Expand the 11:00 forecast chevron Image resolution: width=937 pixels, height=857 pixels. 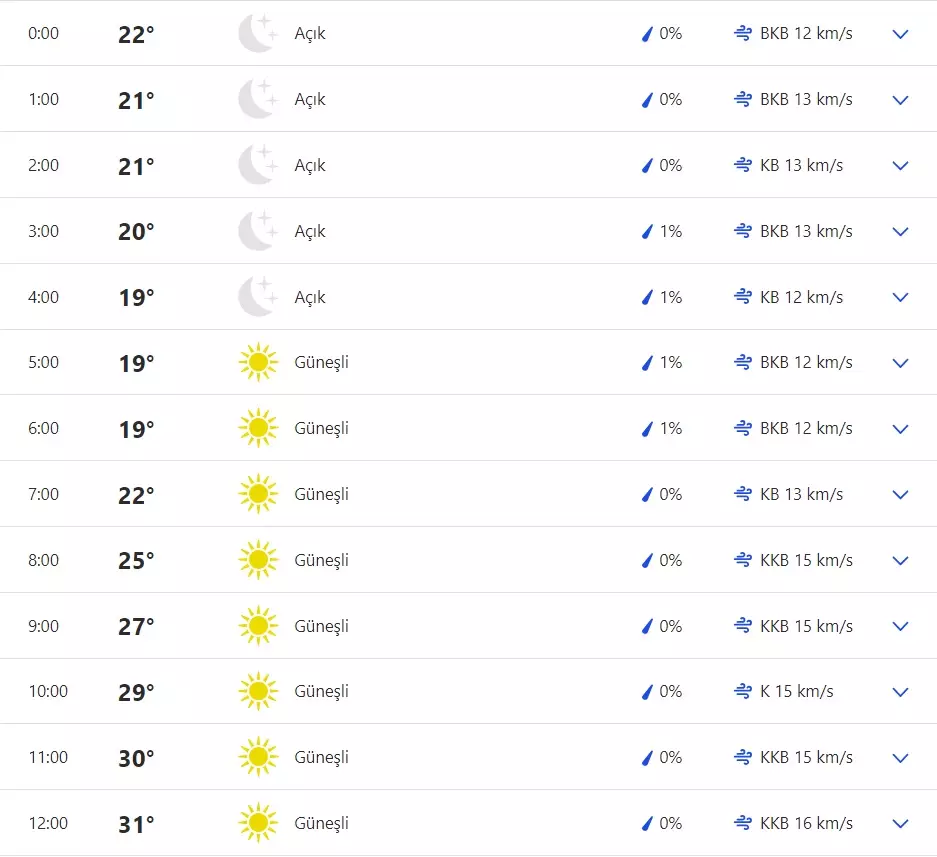coord(900,757)
